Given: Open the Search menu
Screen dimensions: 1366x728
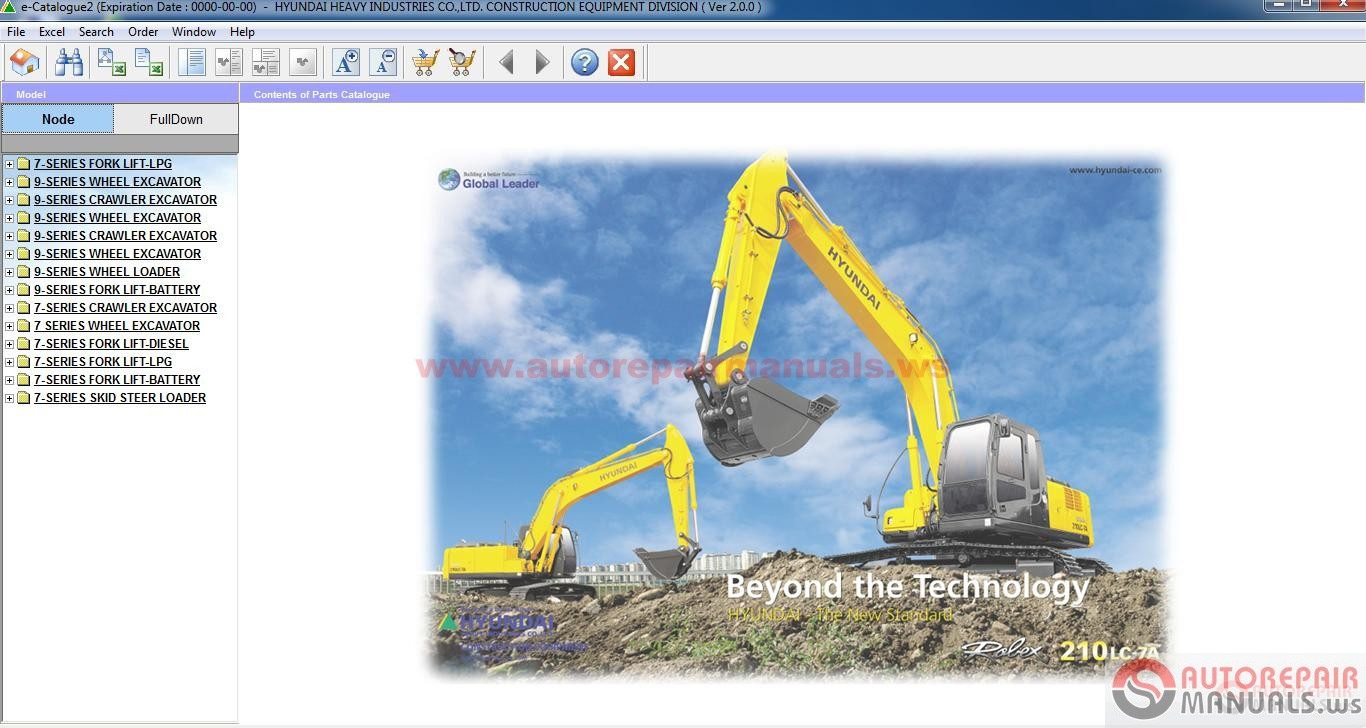Looking at the screenshot, I should click(x=96, y=32).
